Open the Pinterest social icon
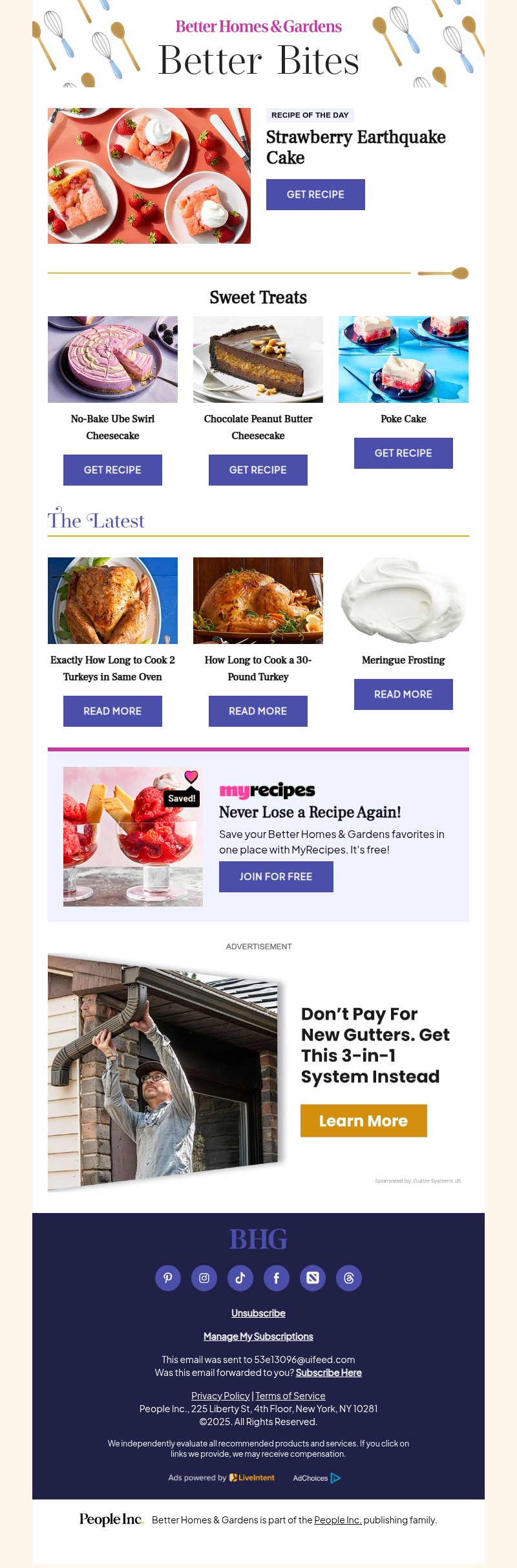Screen dimensions: 517x1568 (168, 1278)
